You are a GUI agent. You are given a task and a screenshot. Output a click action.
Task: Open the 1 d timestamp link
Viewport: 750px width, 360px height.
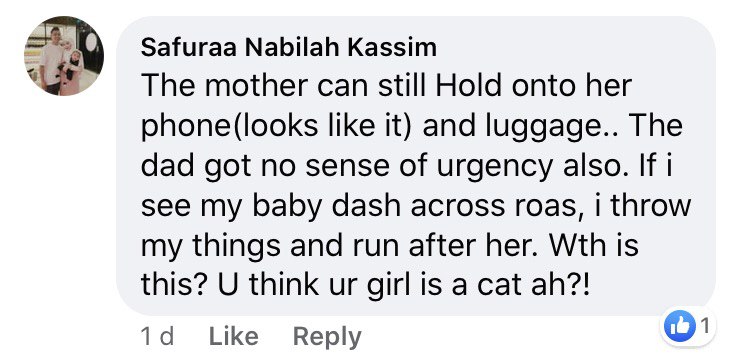click(x=157, y=337)
